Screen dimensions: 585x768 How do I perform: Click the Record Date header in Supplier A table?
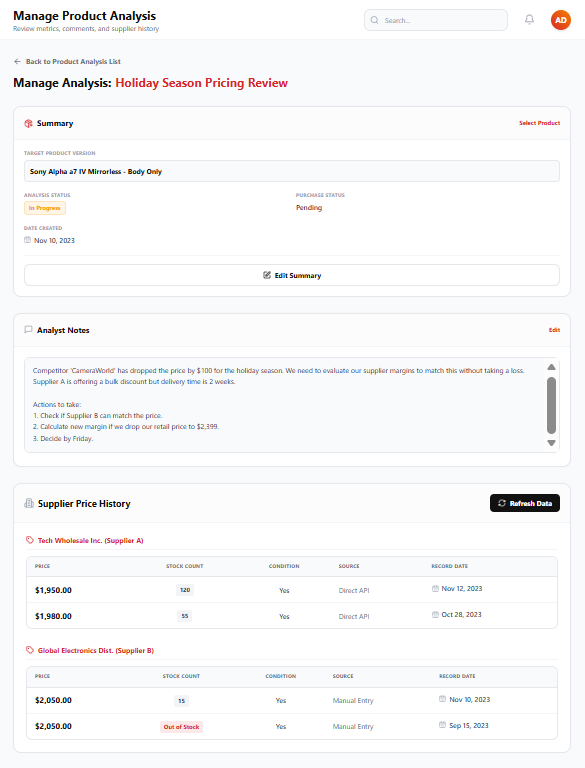pos(449,566)
